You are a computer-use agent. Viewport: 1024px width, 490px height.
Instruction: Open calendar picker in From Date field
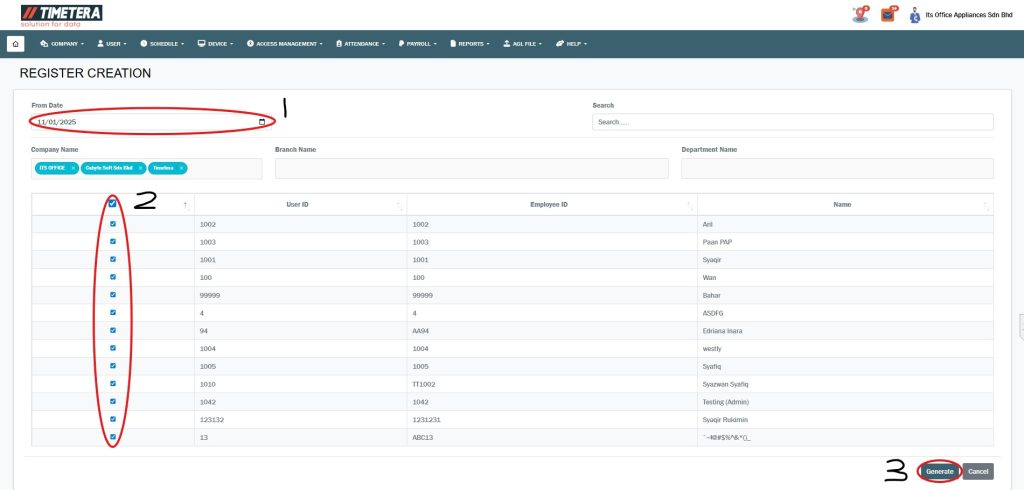pyautogui.click(x=262, y=122)
